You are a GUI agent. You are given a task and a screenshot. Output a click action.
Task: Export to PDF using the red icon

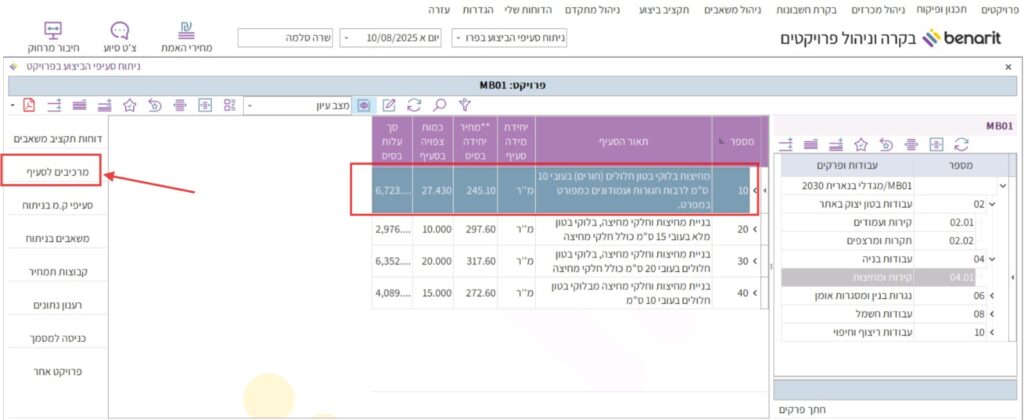[x=28, y=104]
